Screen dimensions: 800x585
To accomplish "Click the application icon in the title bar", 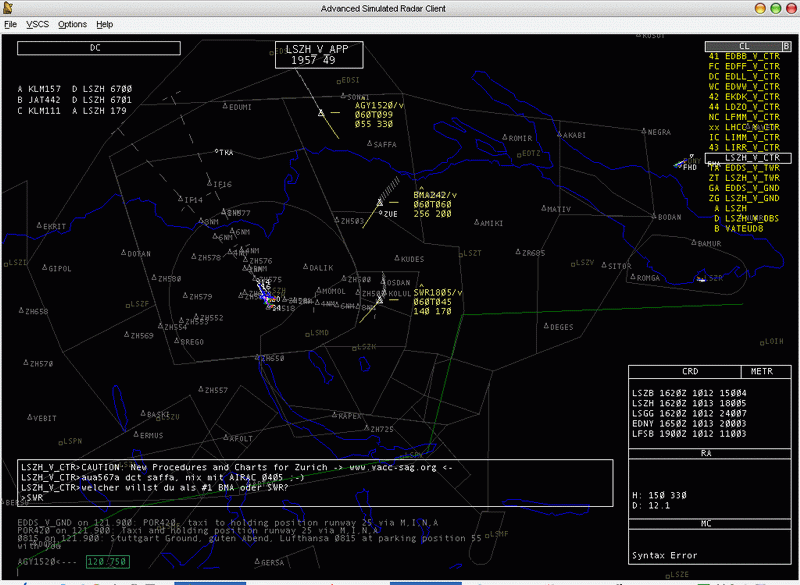I will point(9,8).
